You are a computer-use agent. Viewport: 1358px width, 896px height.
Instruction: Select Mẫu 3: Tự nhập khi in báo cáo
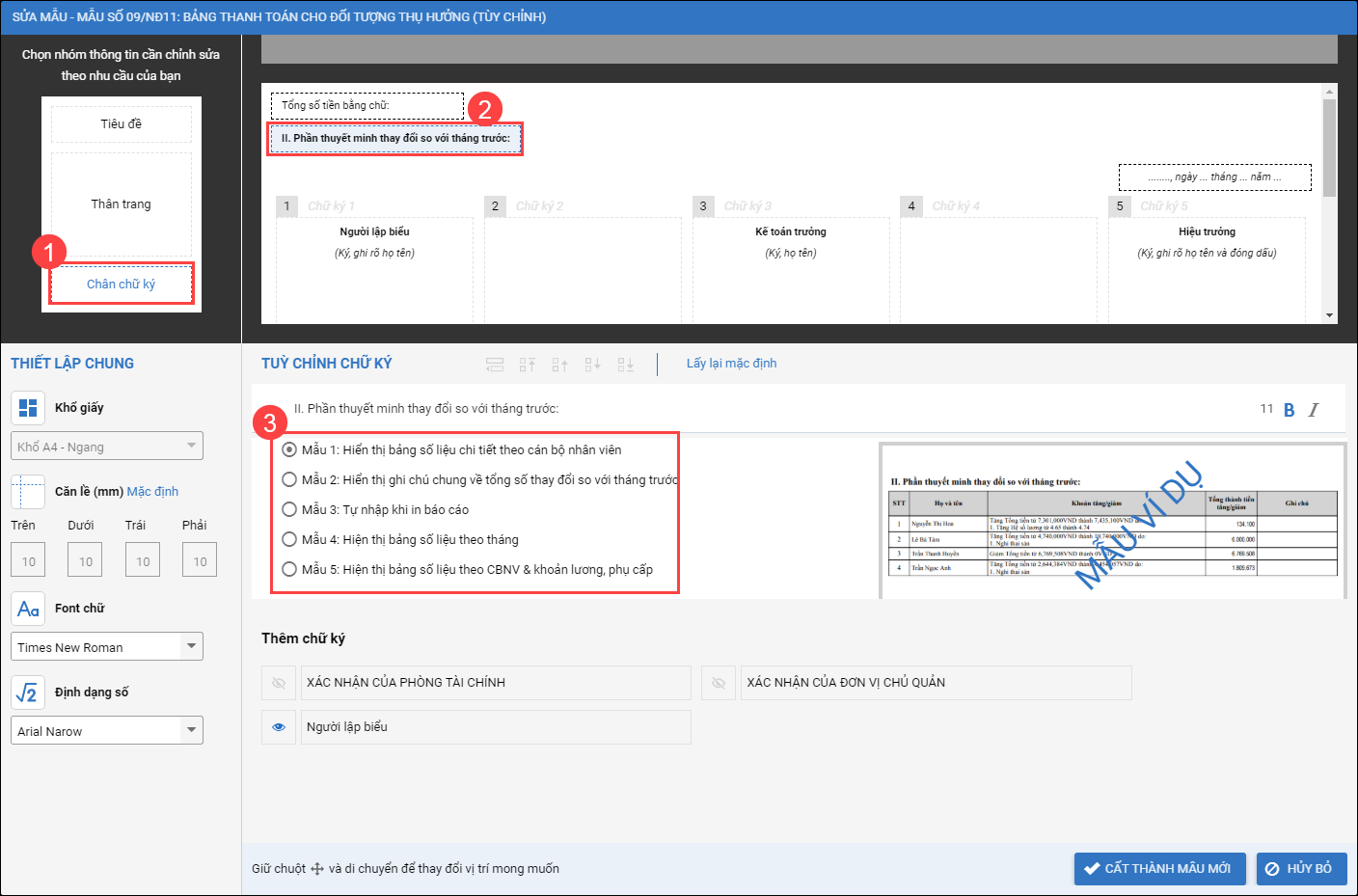coord(289,509)
